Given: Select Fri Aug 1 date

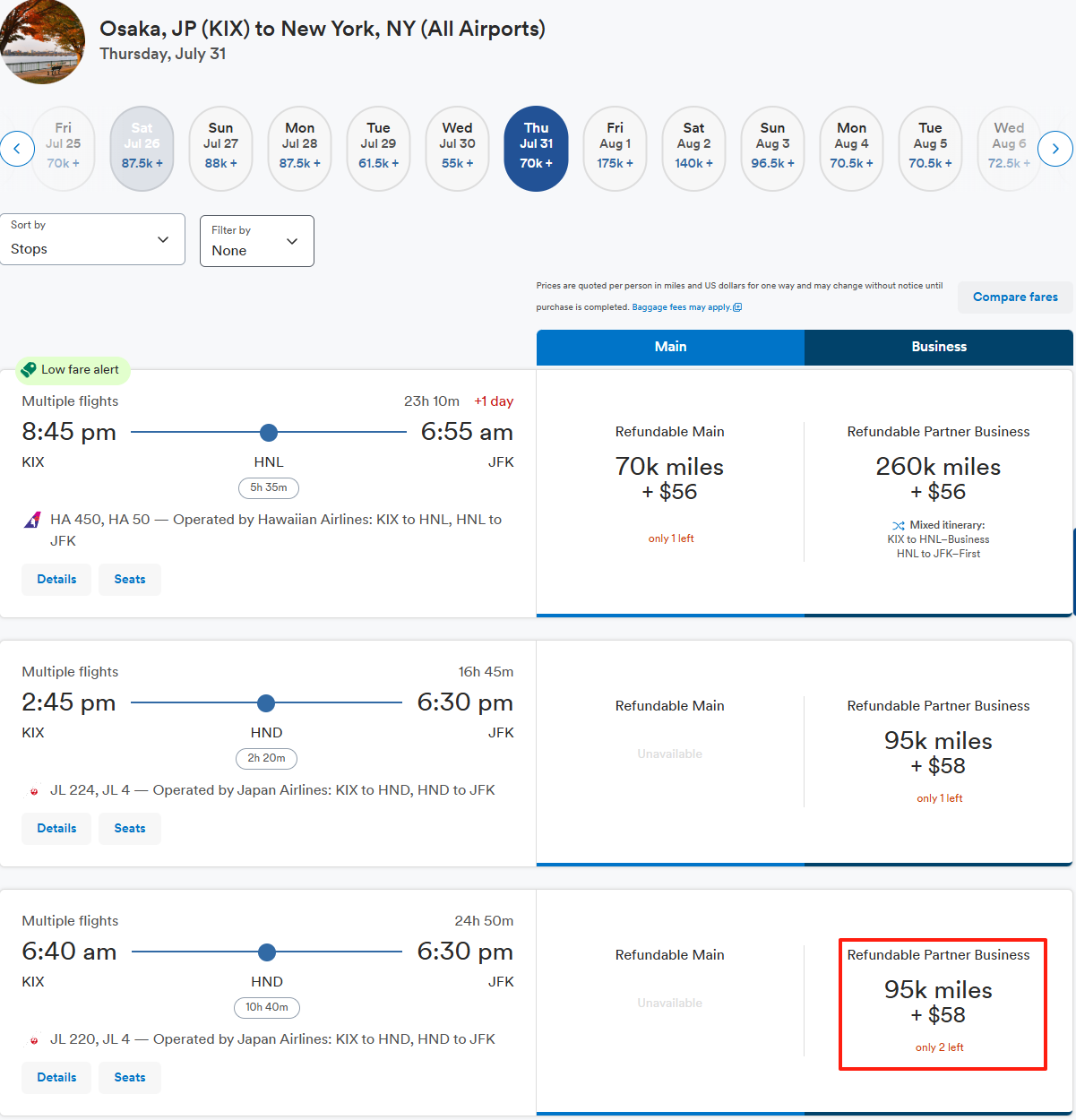Looking at the screenshot, I should pyautogui.click(x=615, y=149).
